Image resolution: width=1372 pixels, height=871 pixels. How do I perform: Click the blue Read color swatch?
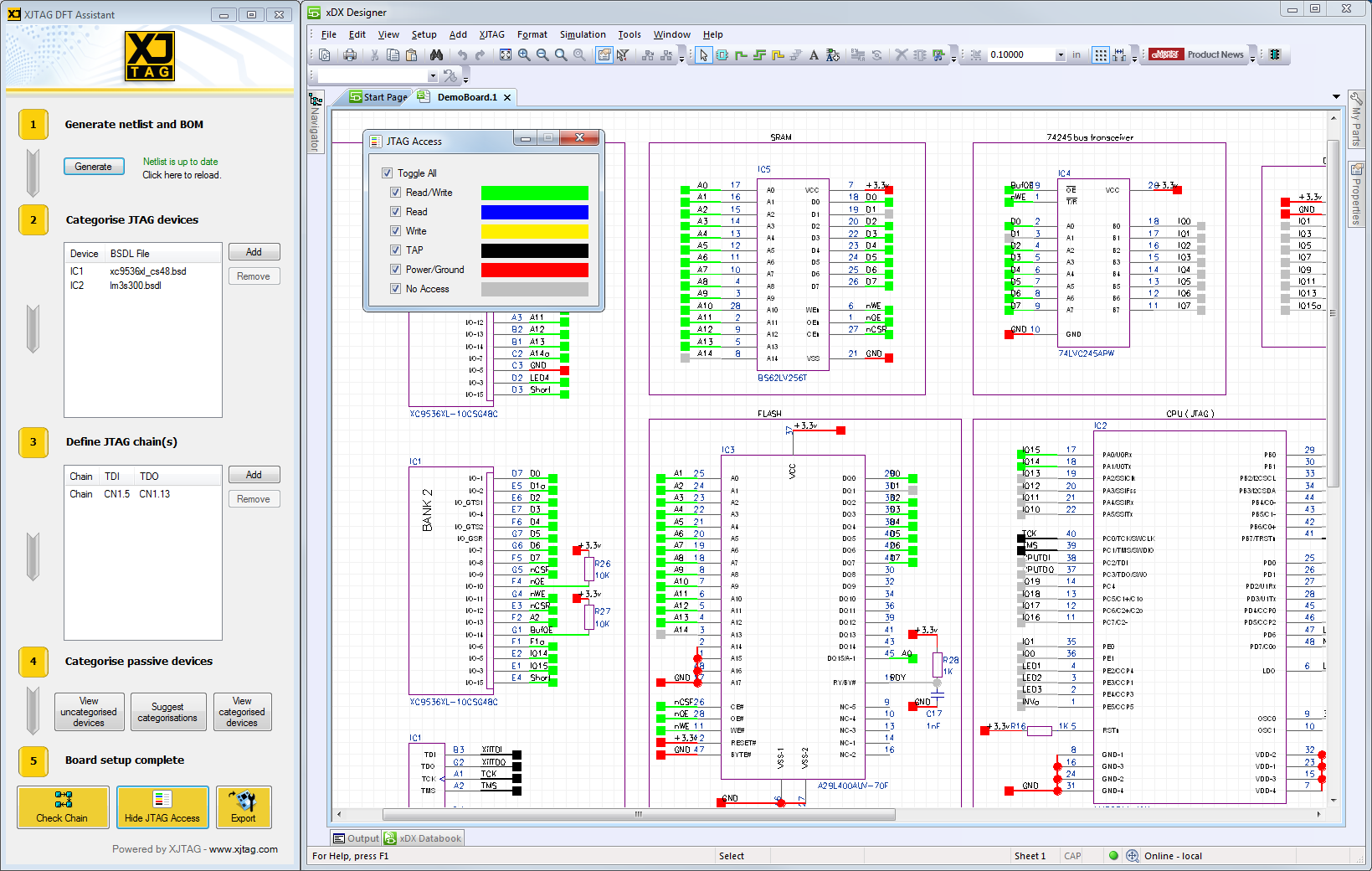pyautogui.click(x=535, y=213)
